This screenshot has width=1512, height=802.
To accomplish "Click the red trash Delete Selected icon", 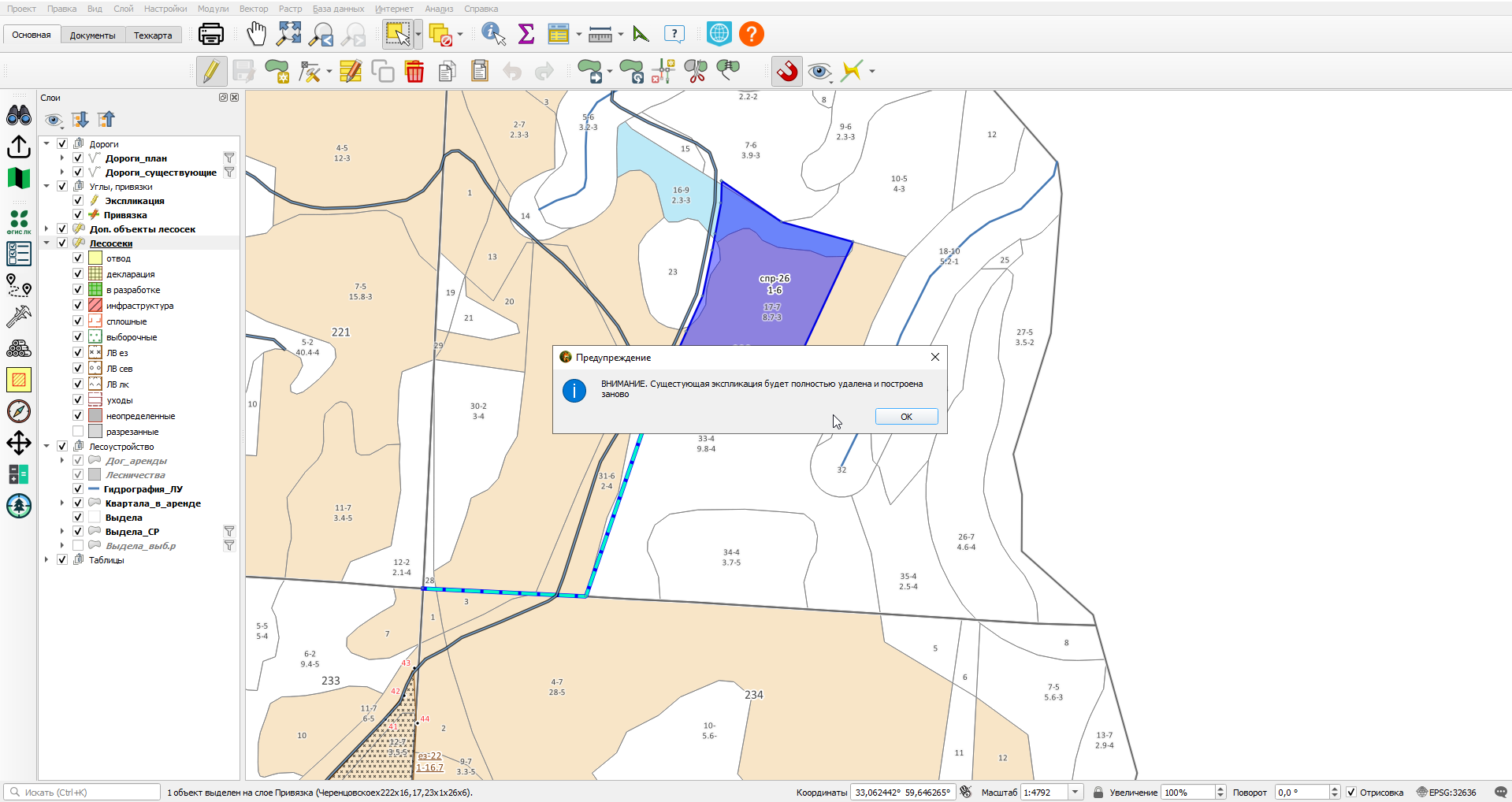I will click(414, 72).
